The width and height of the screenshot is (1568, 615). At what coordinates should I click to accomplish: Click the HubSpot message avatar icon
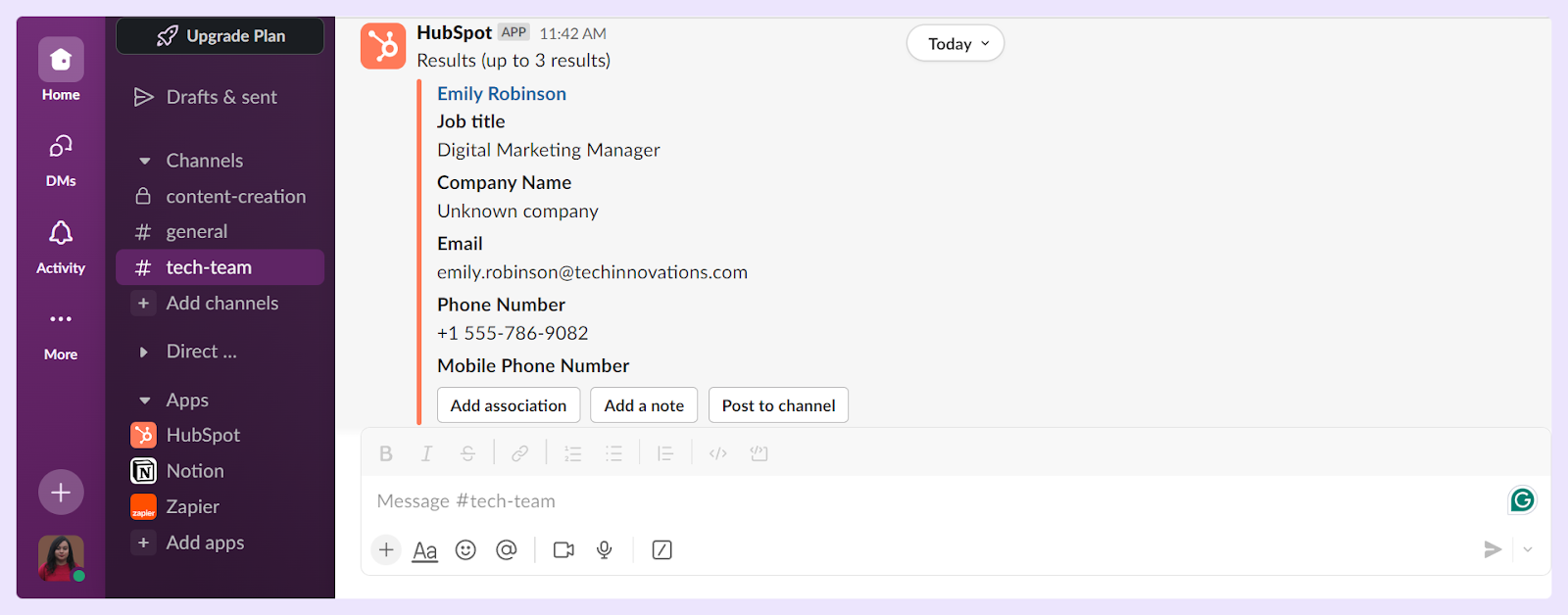(x=383, y=46)
